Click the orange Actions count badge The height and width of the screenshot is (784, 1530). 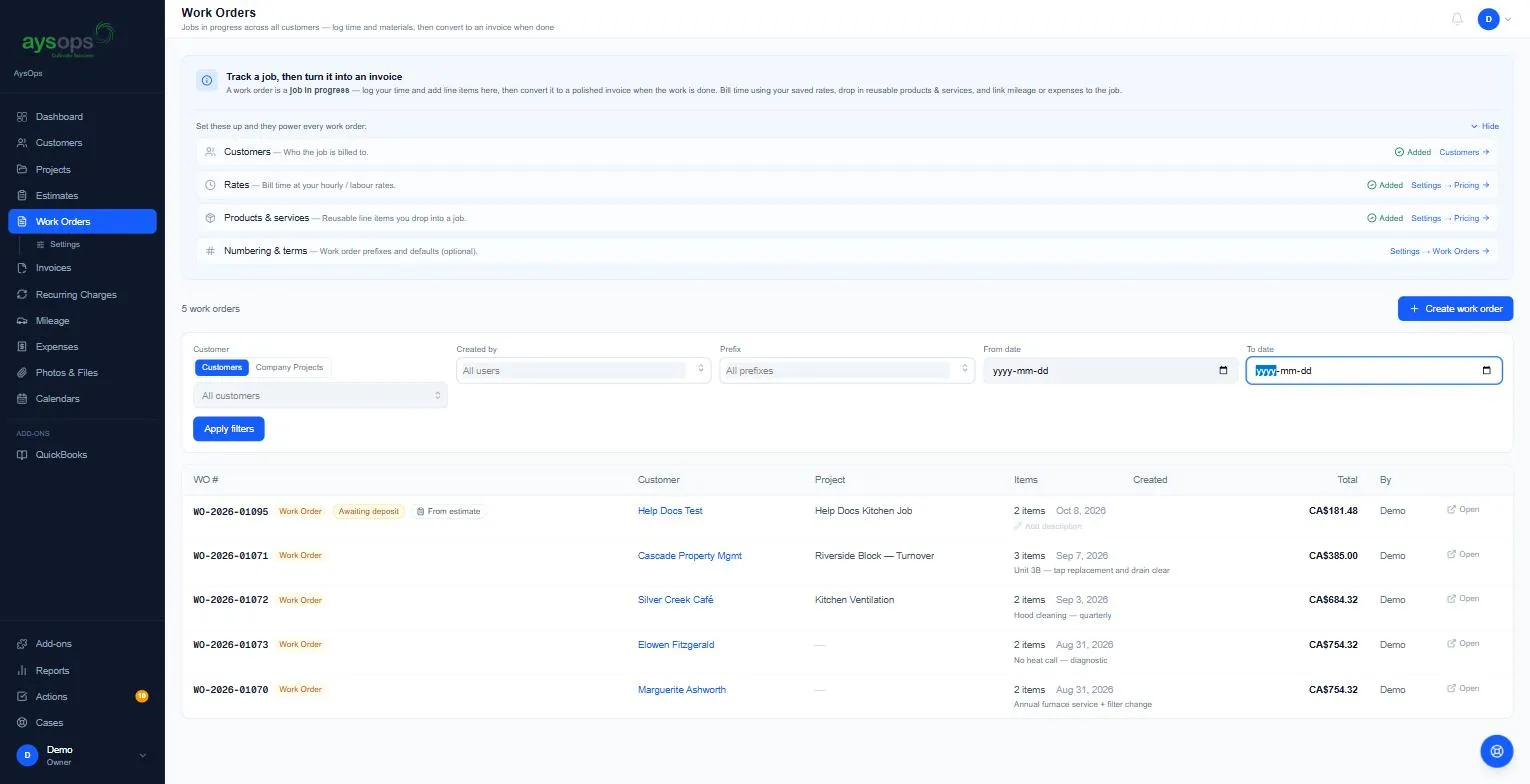point(141,696)
